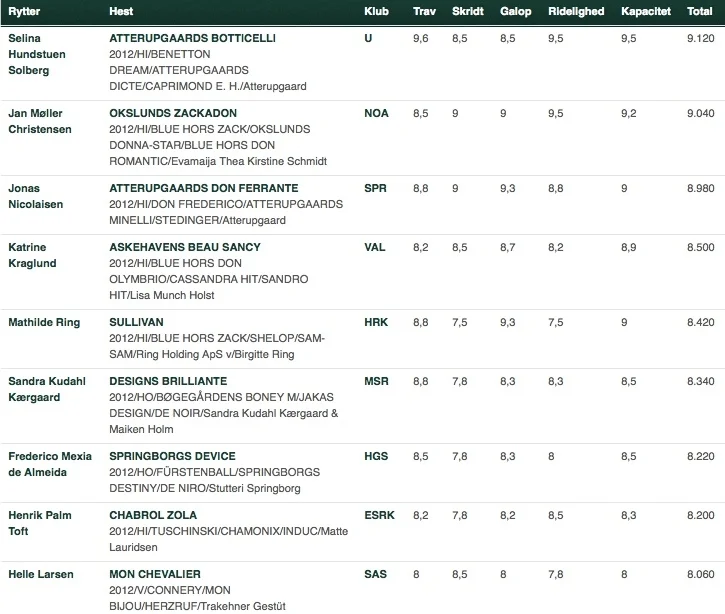
Task: Open horse CHABROL ZOLA
Action: pyautogui.click(x=153, y=516)
